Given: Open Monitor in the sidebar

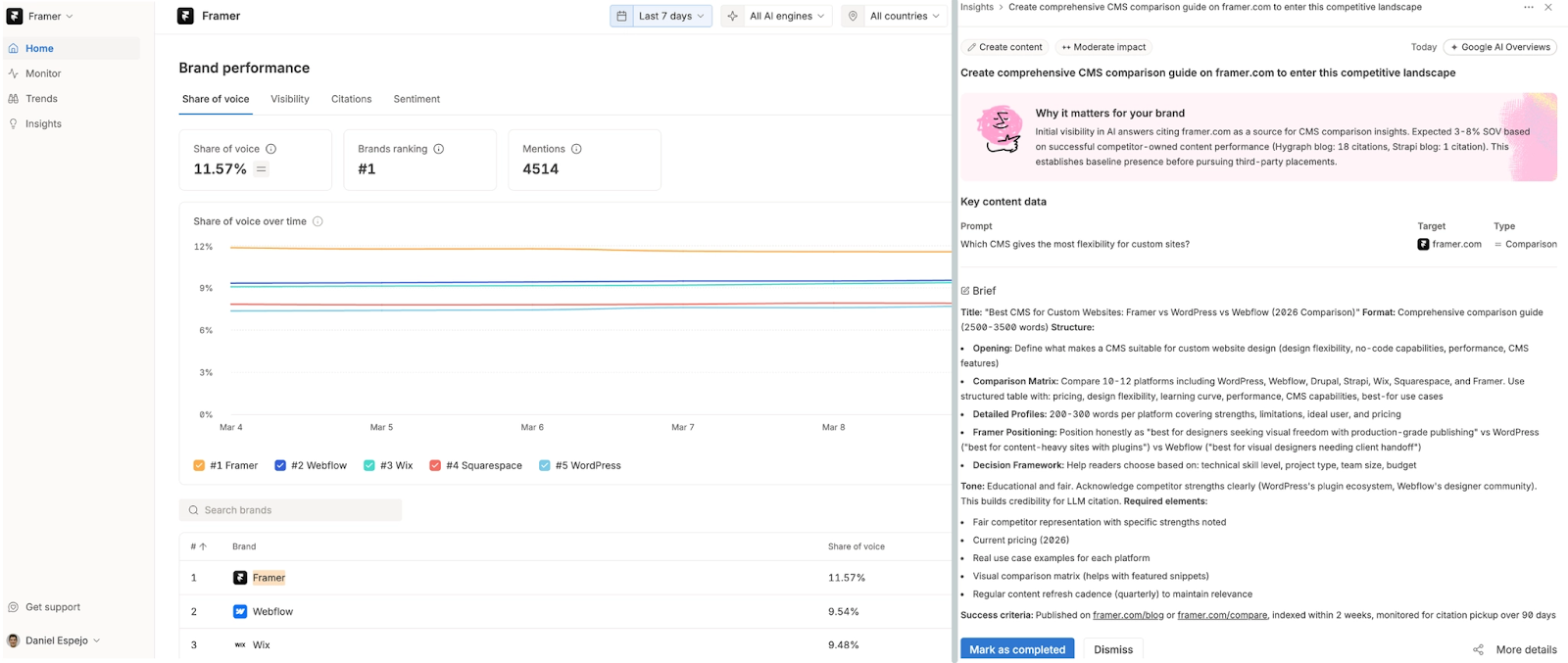Looking at the screenshot, I should 43,73.
